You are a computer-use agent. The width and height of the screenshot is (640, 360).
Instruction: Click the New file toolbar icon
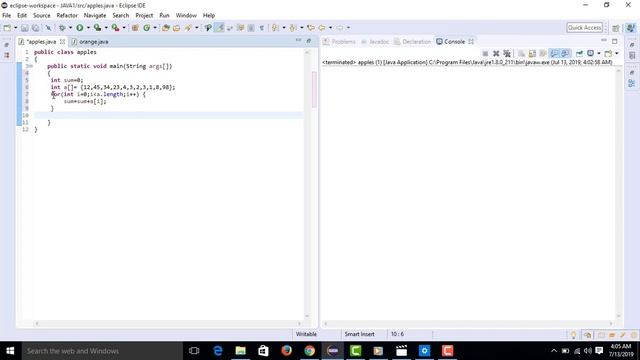7,28
